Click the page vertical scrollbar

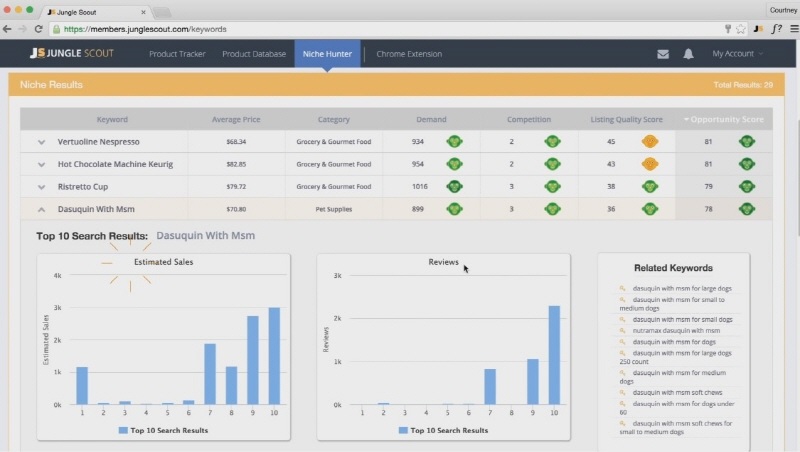797,179
